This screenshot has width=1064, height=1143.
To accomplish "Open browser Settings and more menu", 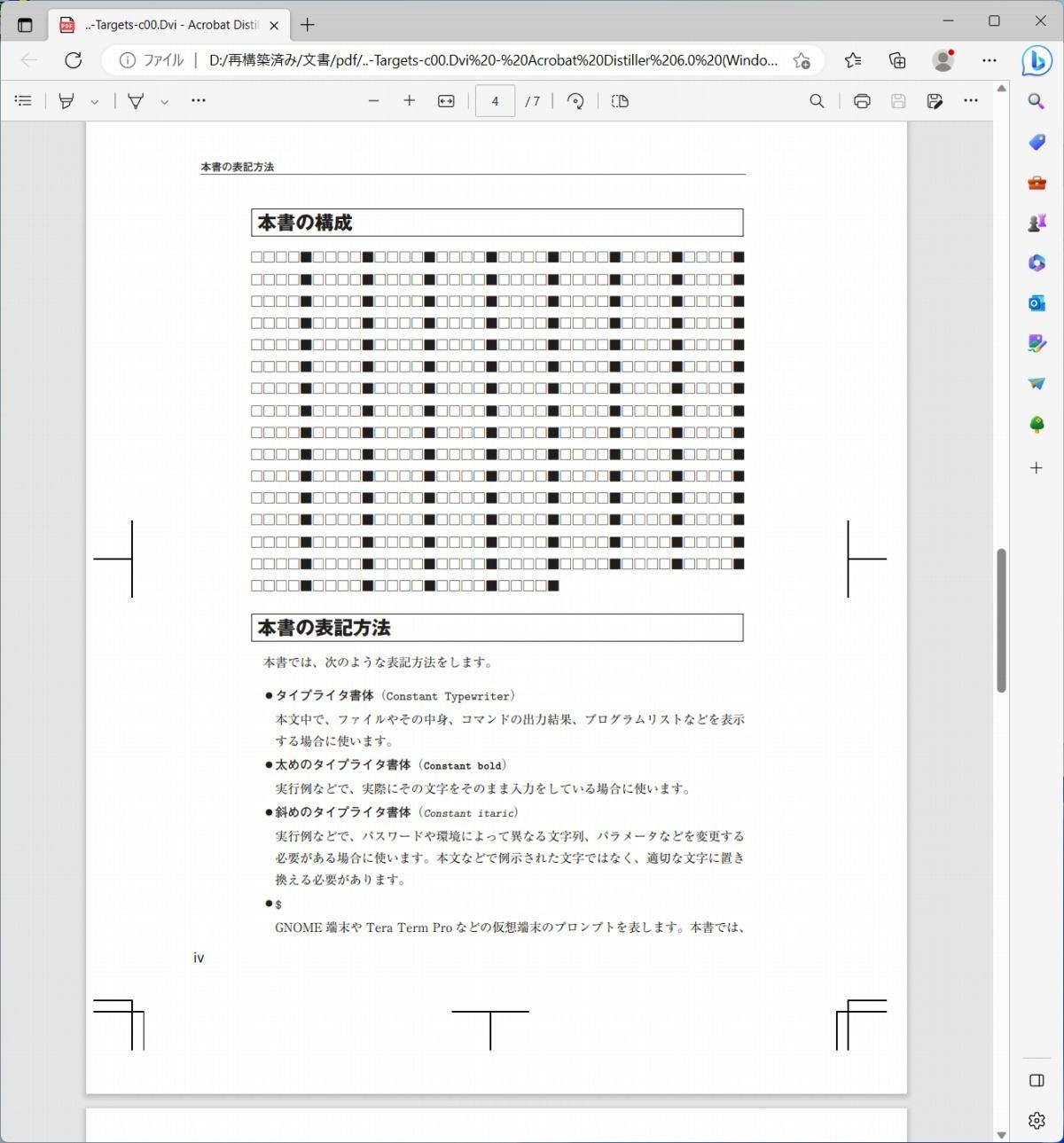I will click(x=990, y=60).
